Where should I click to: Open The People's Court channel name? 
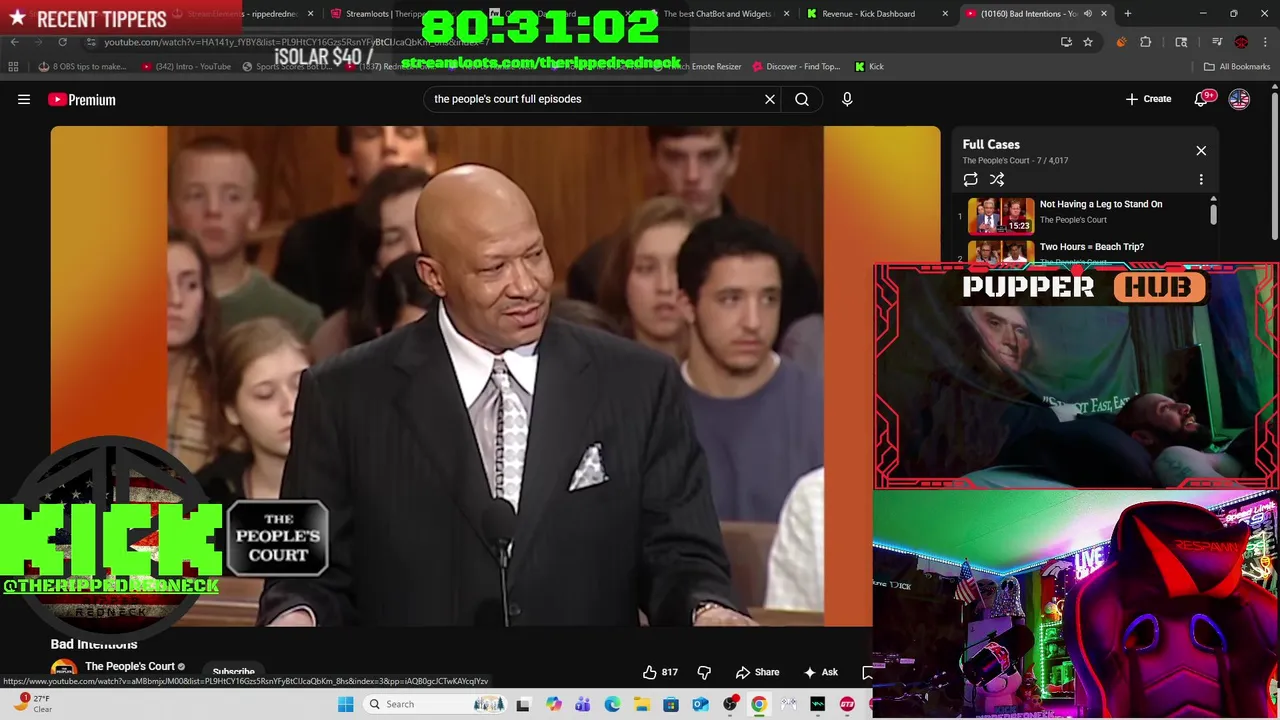[130, 666]
